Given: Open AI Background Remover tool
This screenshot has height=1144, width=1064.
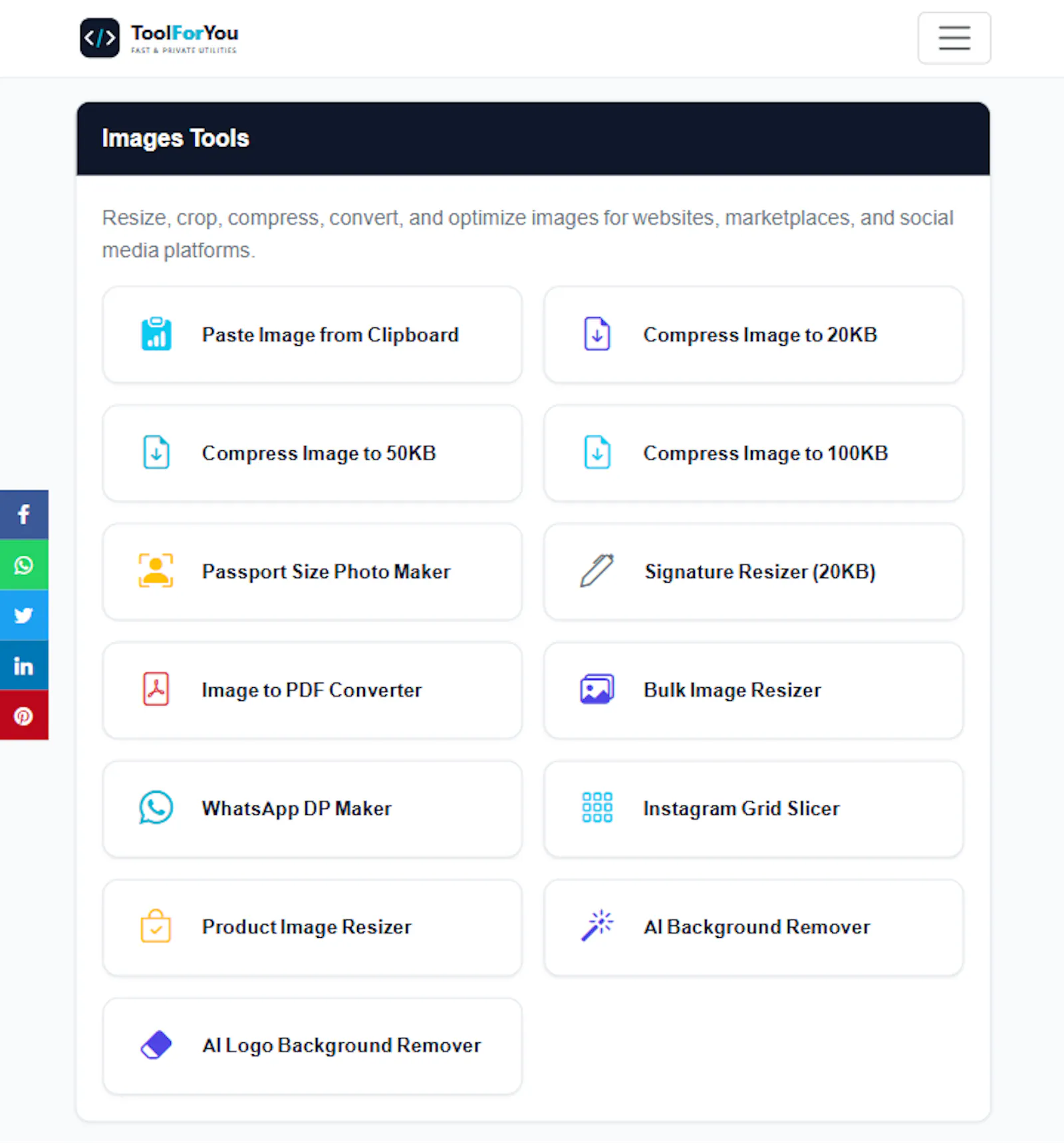Looking at the screenshot, I should click(x=753, y=927).
